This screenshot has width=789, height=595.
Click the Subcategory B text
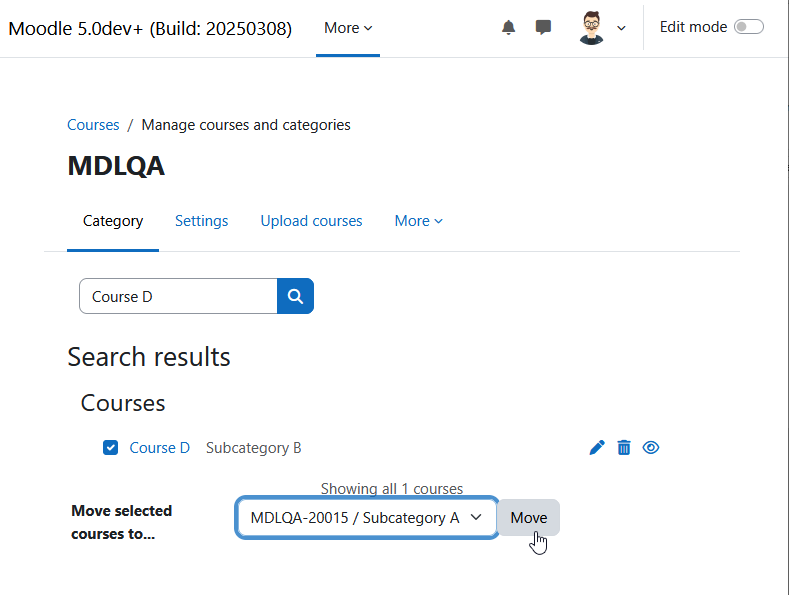click(254, 448)
